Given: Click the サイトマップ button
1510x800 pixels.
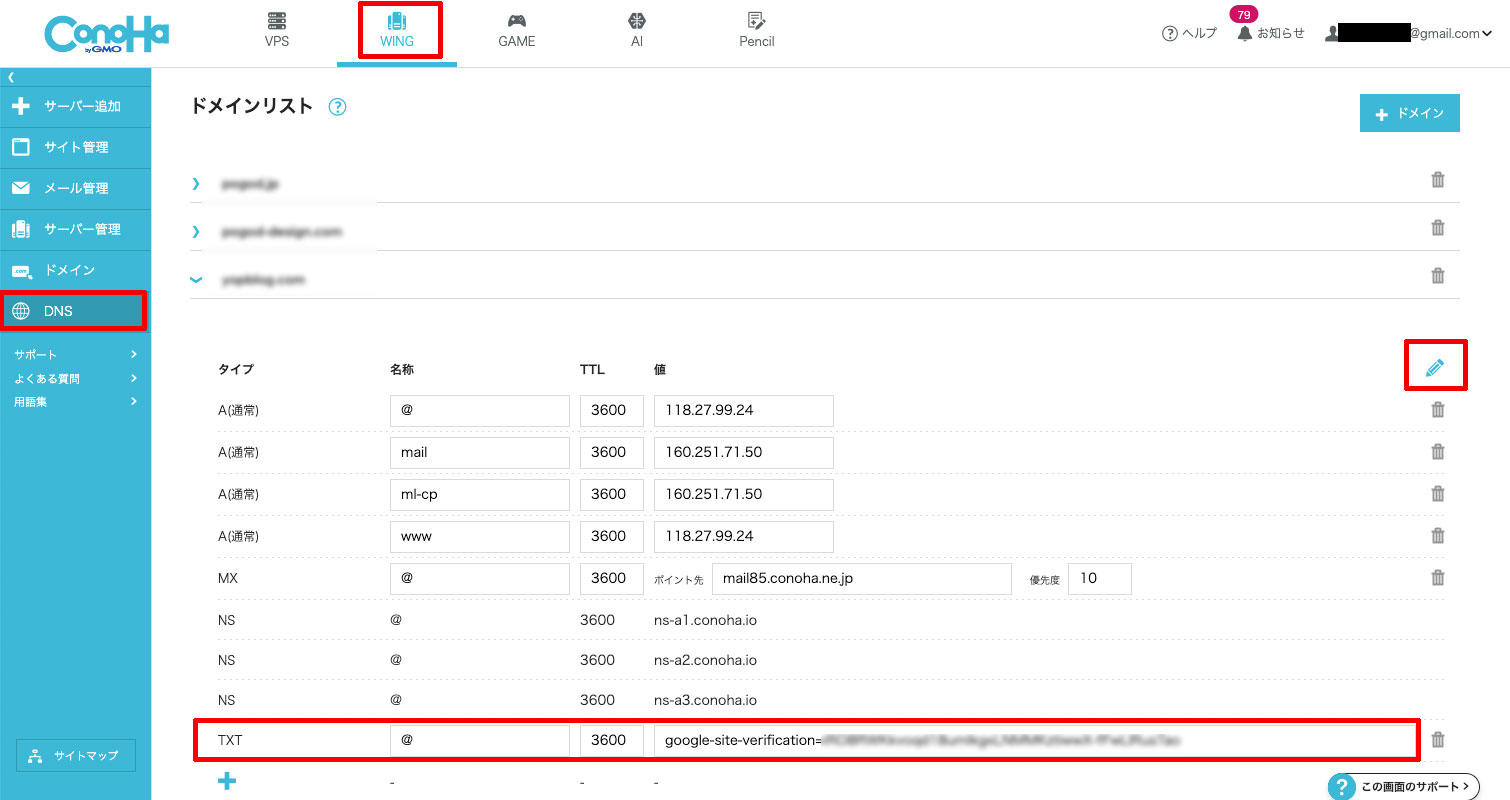Looking at the screenshot, I should tap(76, 756).
